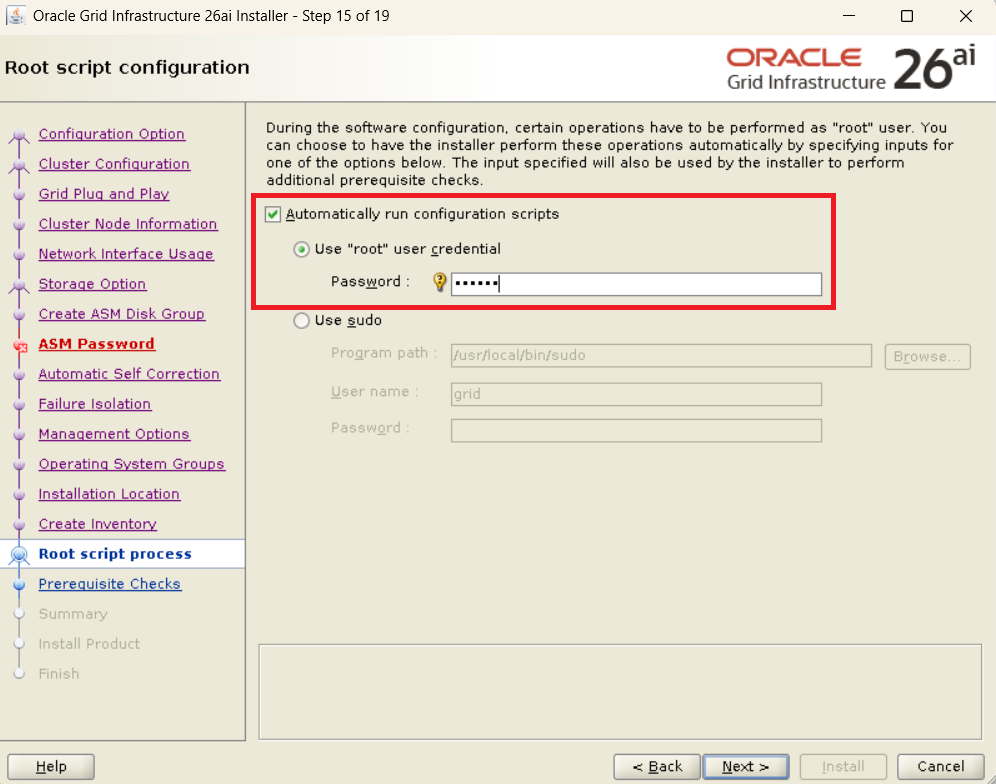Click the ASM Password error step icon
This screenshot has width=996, height=784.
click(x=19, y=345)
